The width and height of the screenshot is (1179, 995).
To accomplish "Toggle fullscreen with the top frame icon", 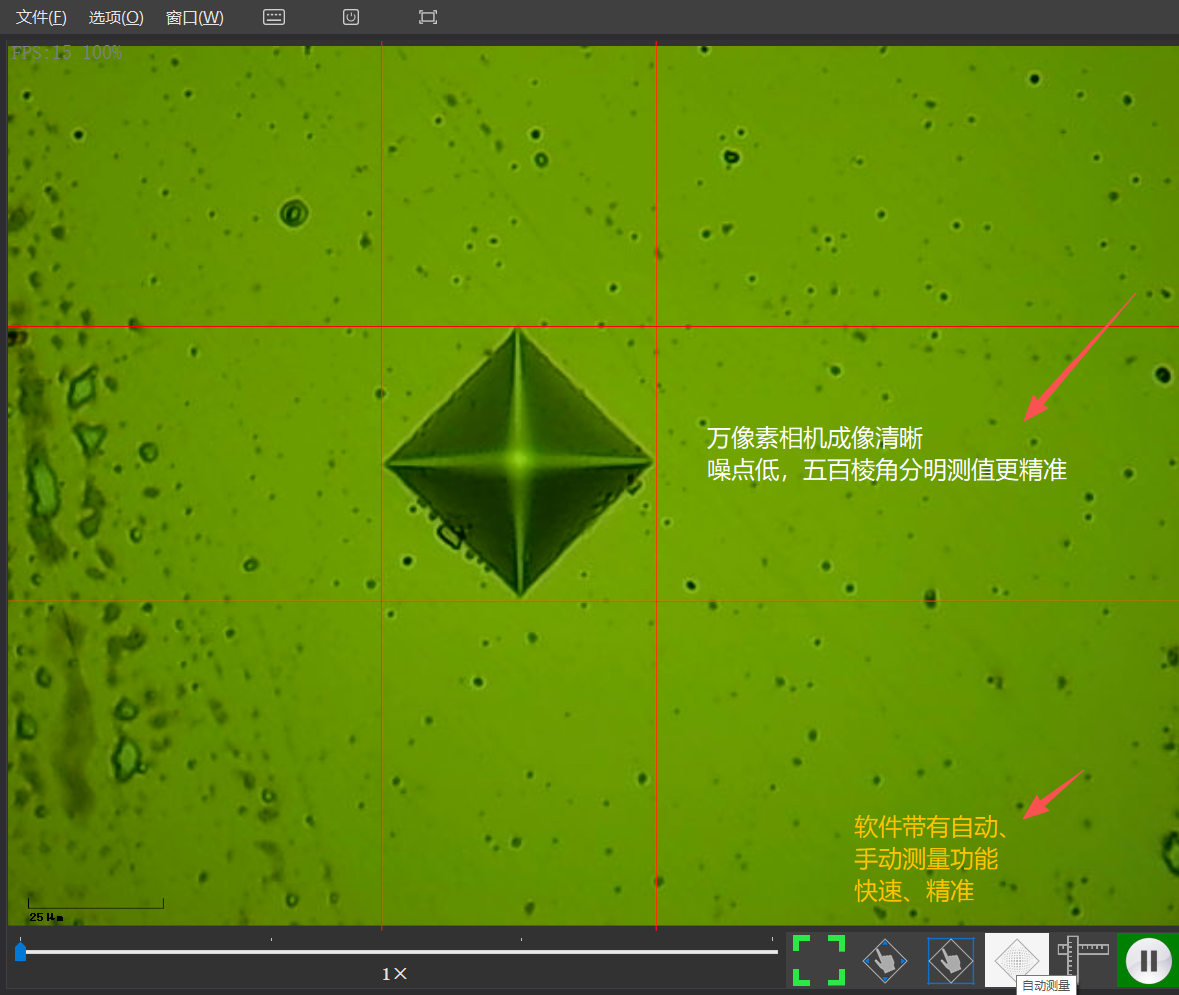I will coord(428,17).
